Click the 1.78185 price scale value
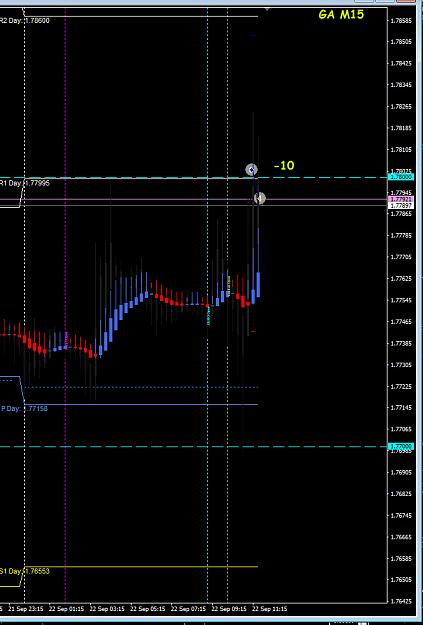The width and height of the screenshot is (423, 625). (x=401, y=128)
